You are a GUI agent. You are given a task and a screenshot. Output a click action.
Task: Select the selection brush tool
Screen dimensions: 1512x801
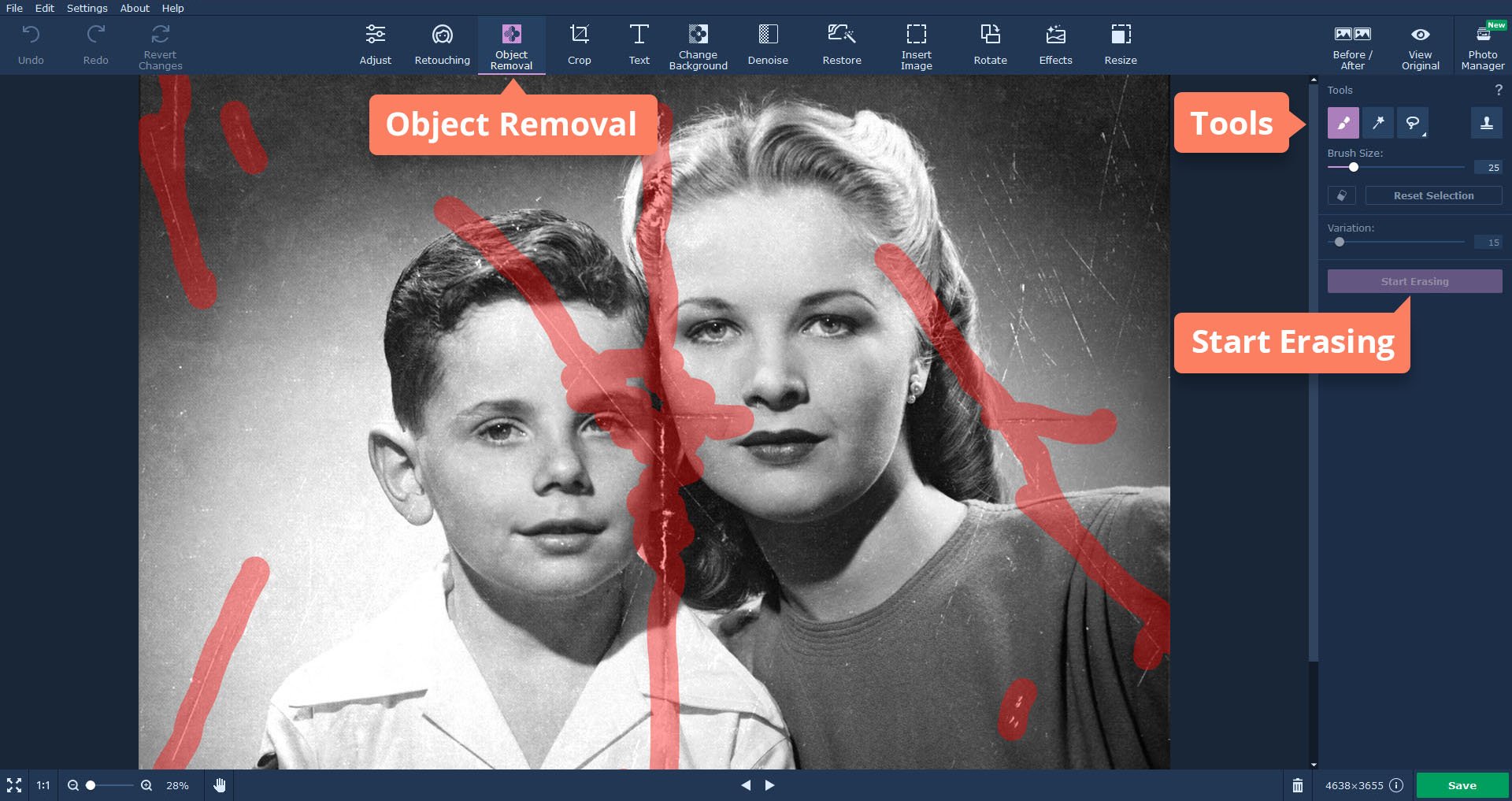click(1343, 123)
